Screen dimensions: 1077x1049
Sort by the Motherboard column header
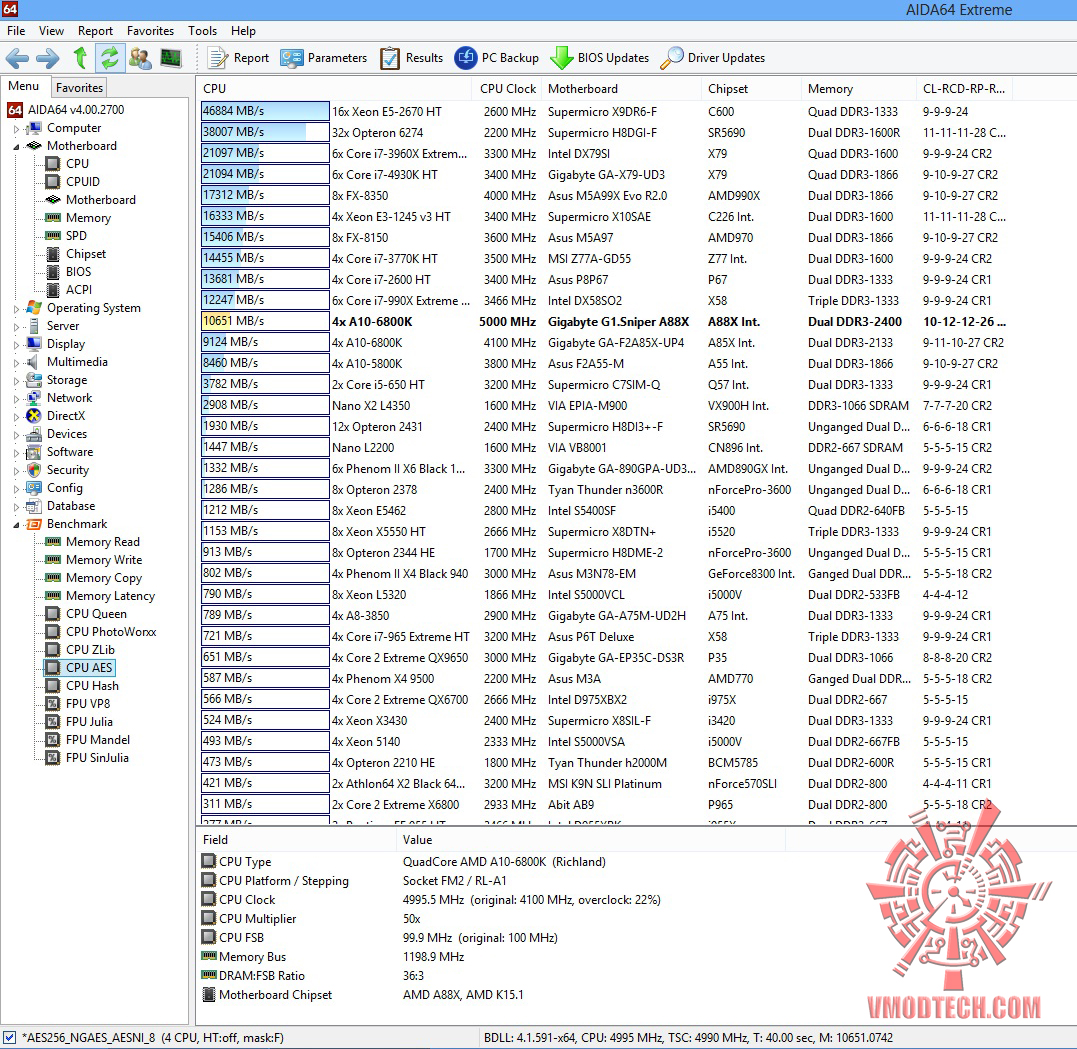[621, 89]
